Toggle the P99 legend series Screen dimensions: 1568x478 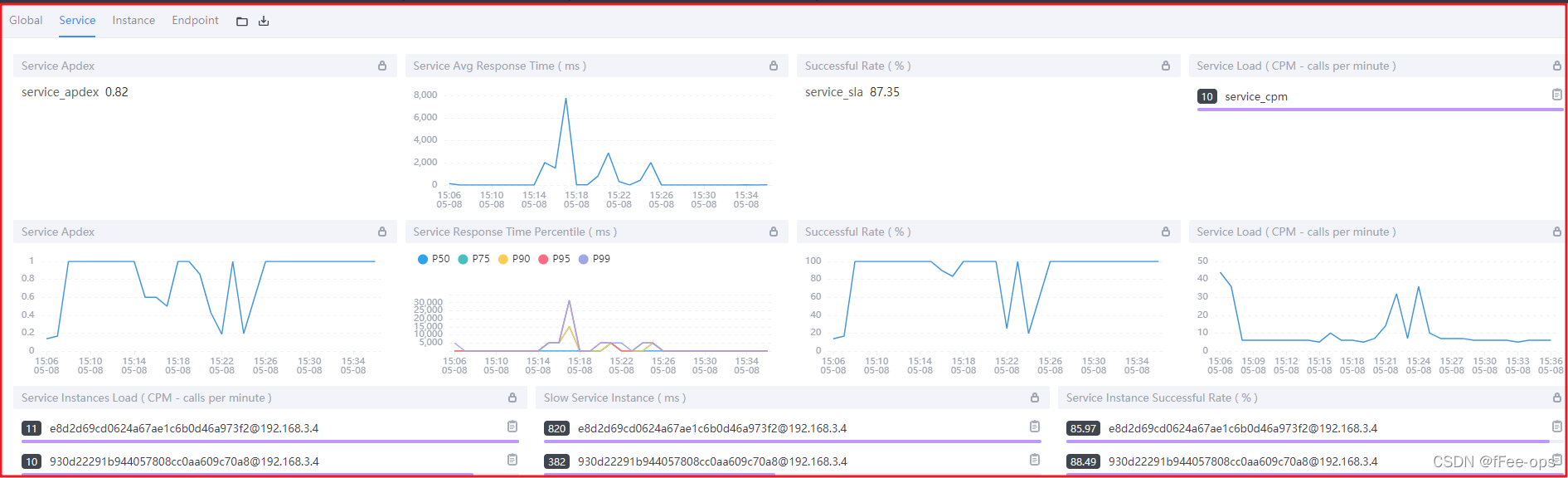tap(595, 259)
